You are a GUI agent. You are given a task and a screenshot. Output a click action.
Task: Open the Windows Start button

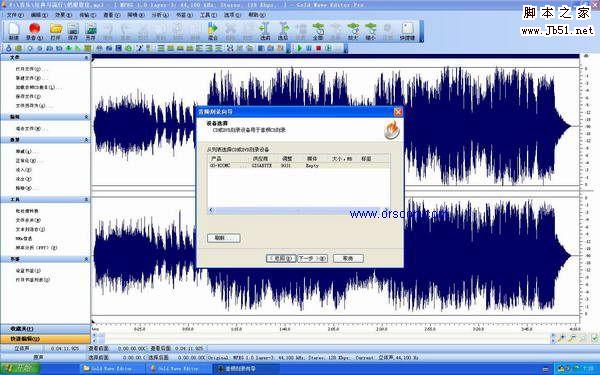click(x=20, y=369)
